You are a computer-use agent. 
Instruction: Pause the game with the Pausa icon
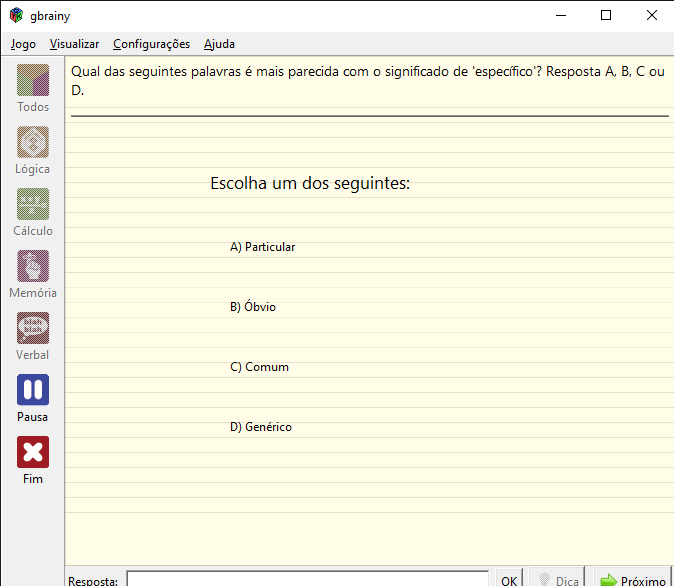[33, 390]
